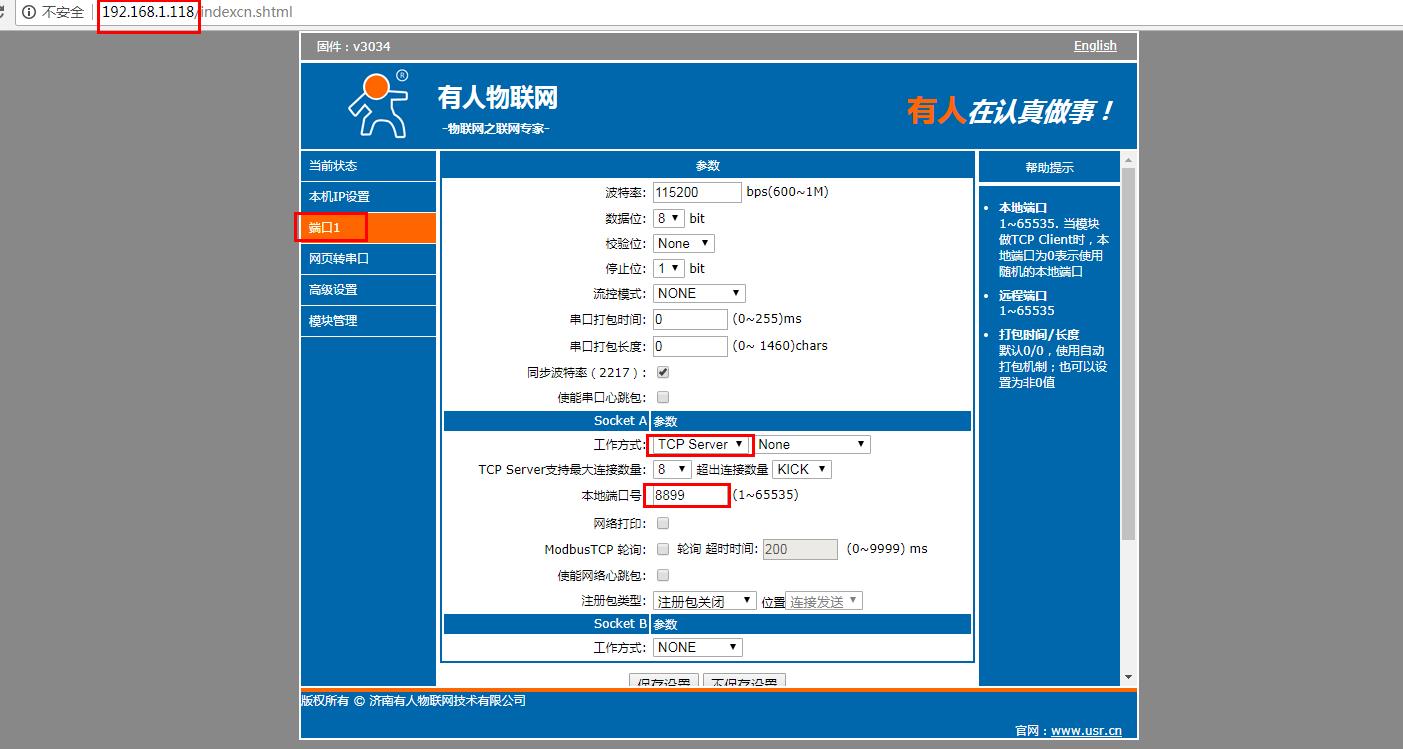Screen dimensions: 1403x749
Task: Open the www.usr.cn official website link
Action: pos(1086,731)
